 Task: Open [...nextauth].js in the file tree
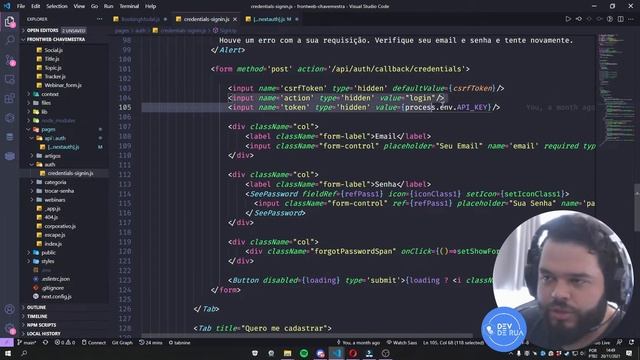pyautogui.click(x=63, y=147)
